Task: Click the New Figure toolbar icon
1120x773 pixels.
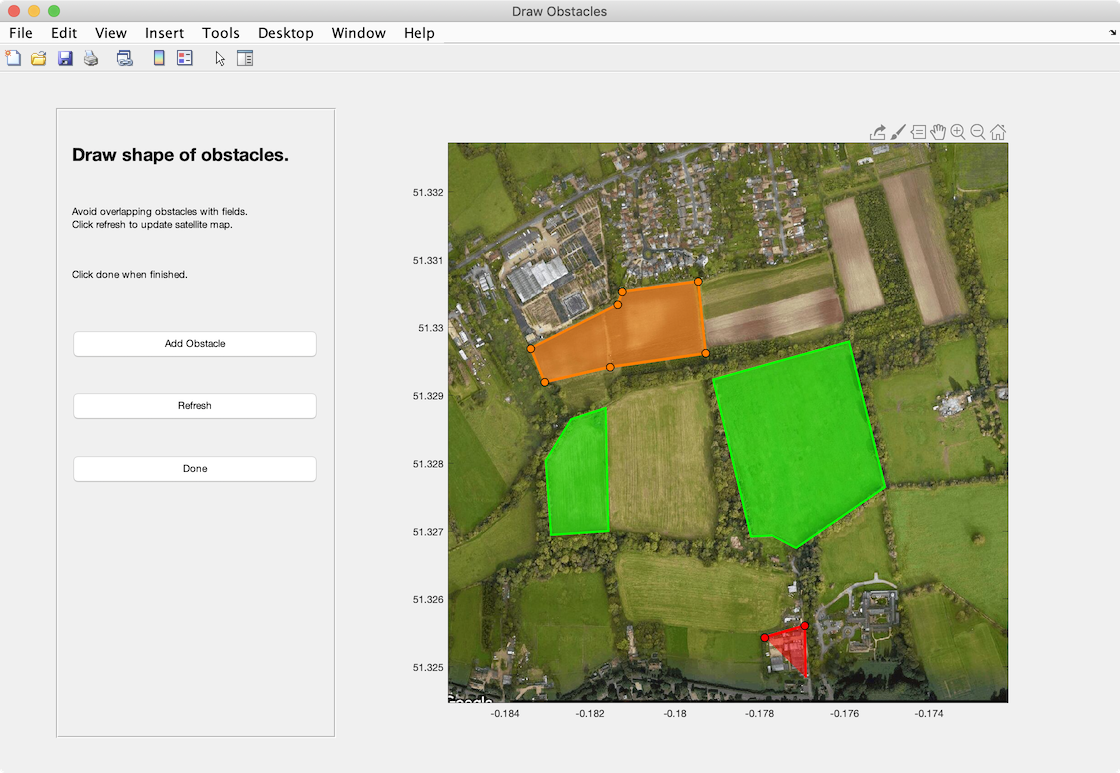Action: tap(13, 59)
